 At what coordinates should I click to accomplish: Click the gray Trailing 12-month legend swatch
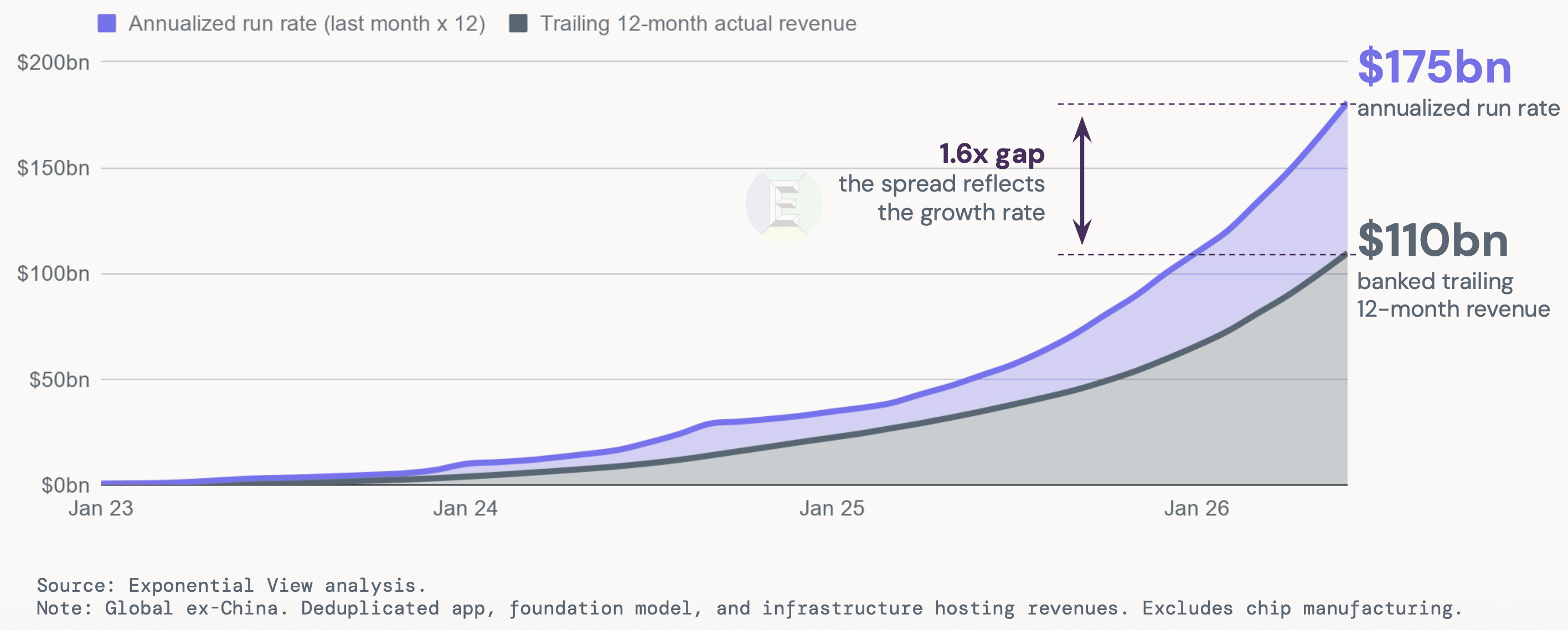pyautogui.click(x=518, y=24)
